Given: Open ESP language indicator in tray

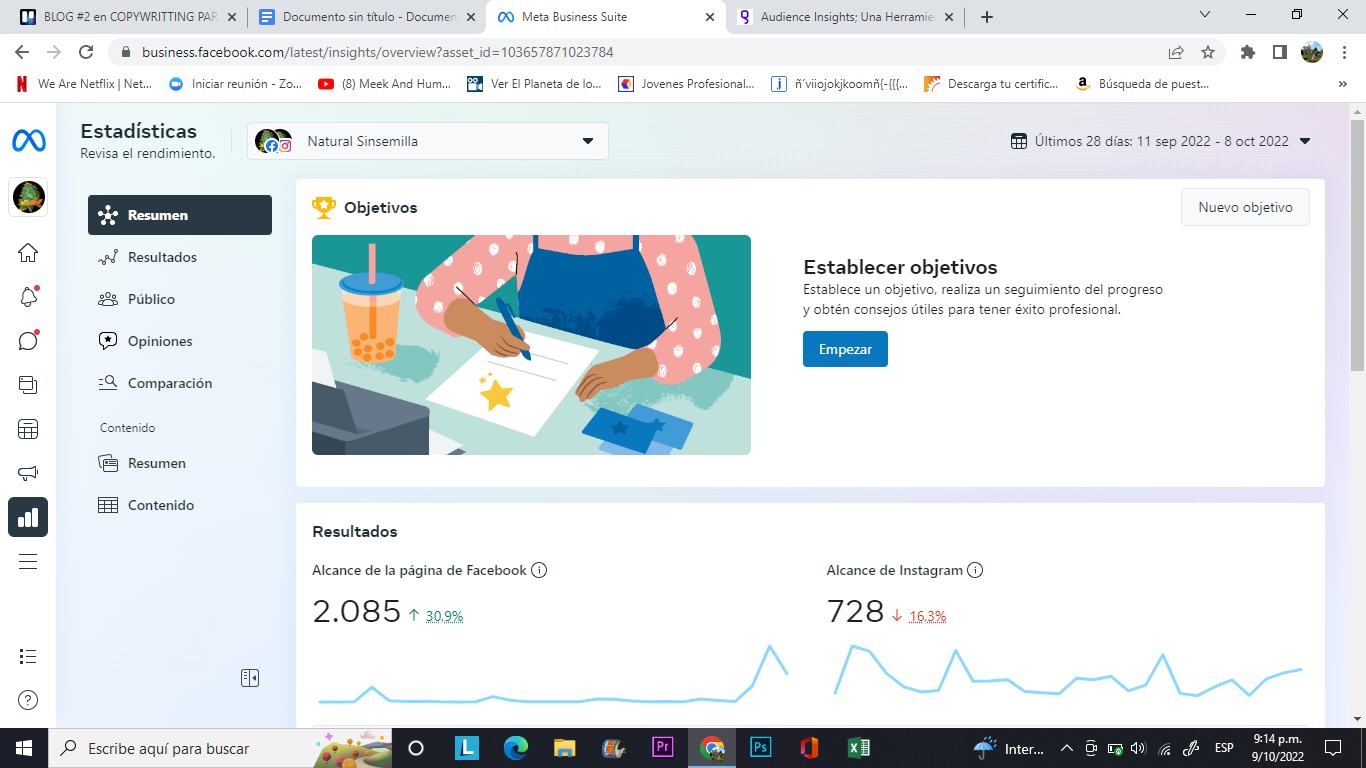Looking at the screenshot, I should coord(1223,748).
